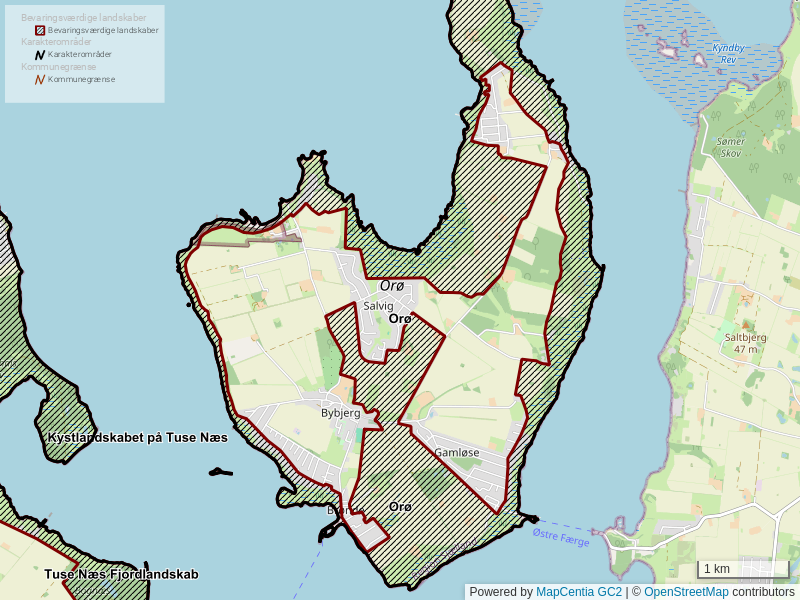Open the OpenStreetMap attribution link
800x600 pixels.
click(686, 592)
